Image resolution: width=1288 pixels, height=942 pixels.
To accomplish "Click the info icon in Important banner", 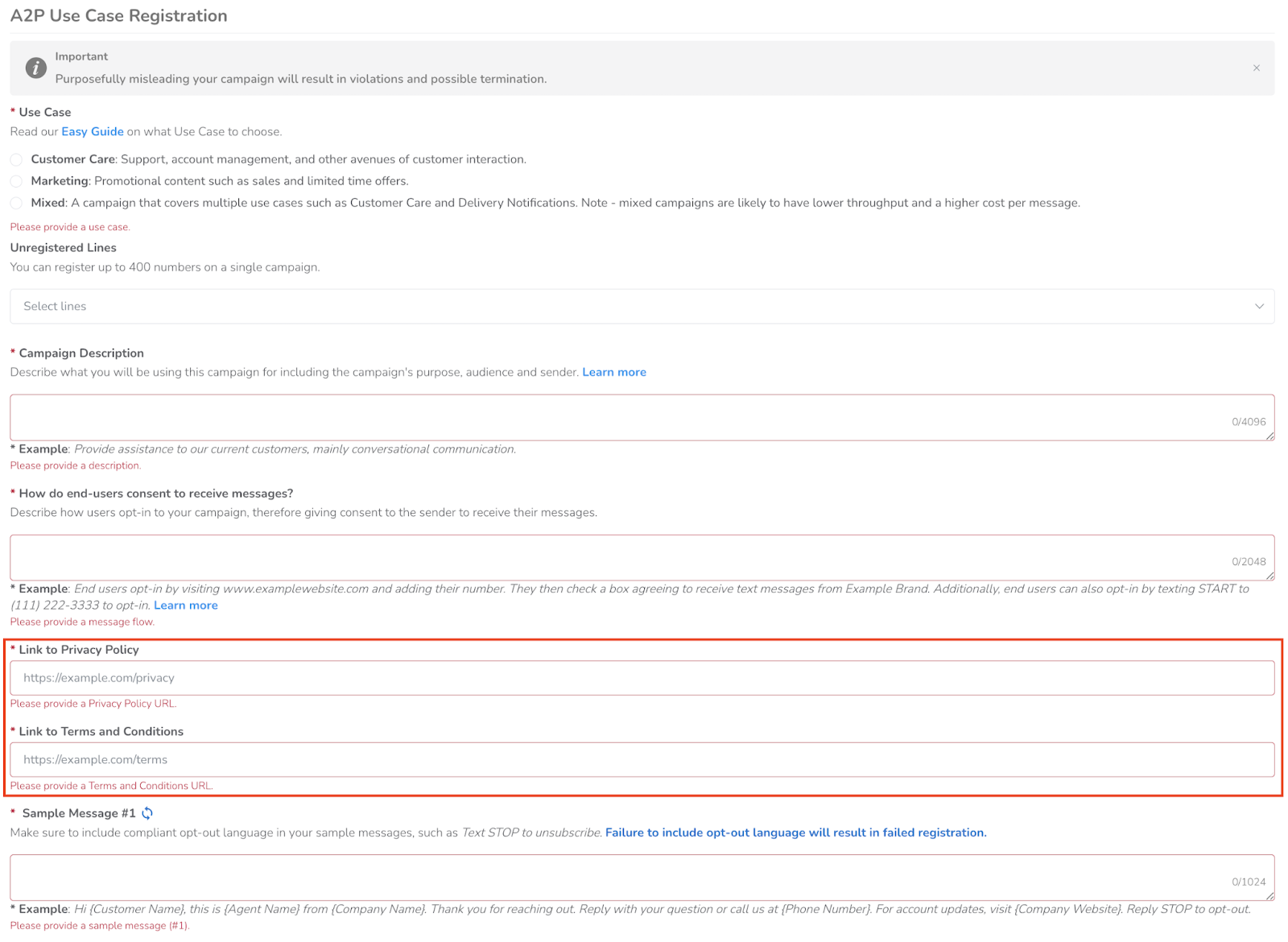I will [x=35, y=68].
